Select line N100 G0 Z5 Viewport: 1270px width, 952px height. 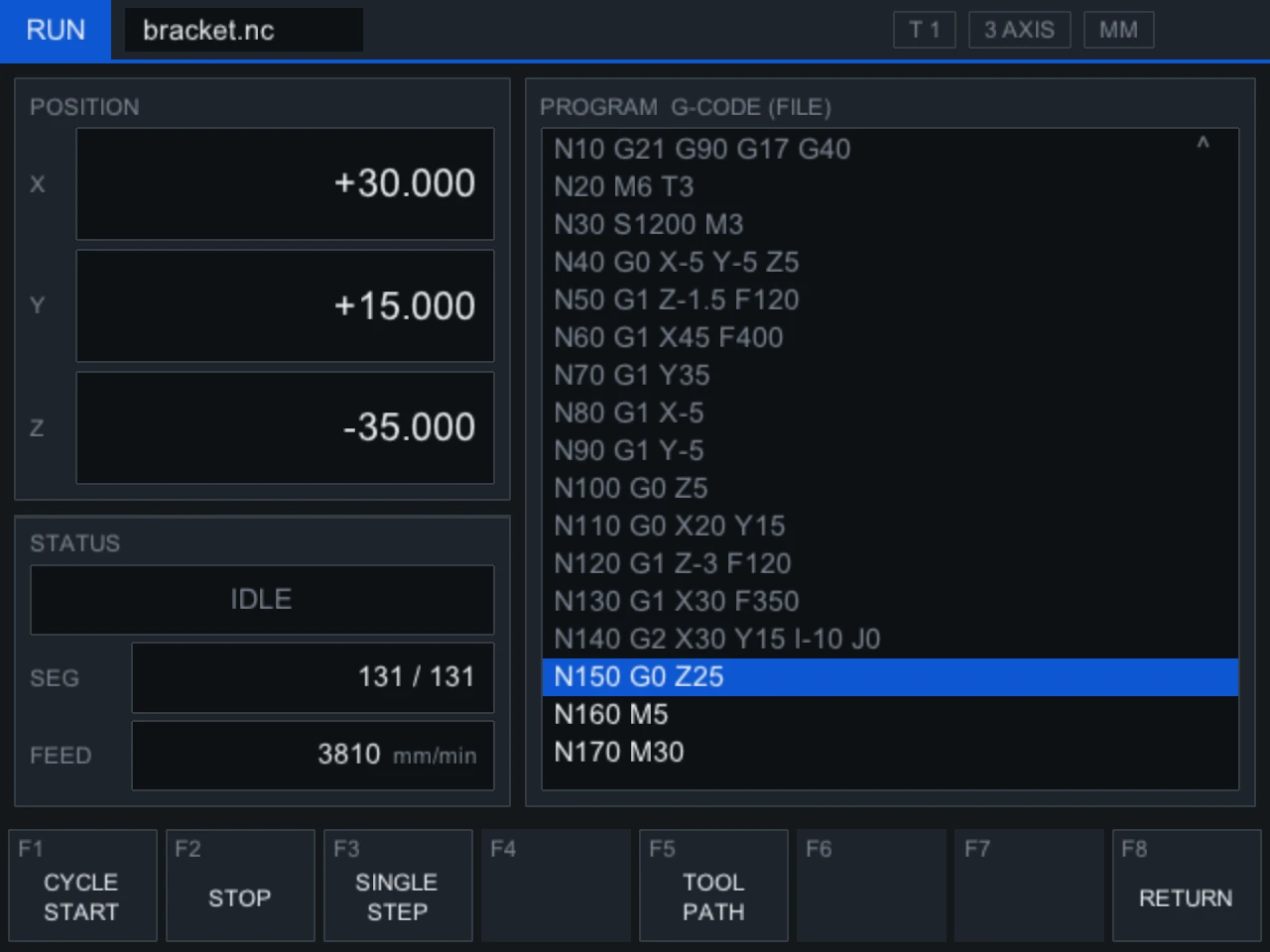[x=890, y=488]
